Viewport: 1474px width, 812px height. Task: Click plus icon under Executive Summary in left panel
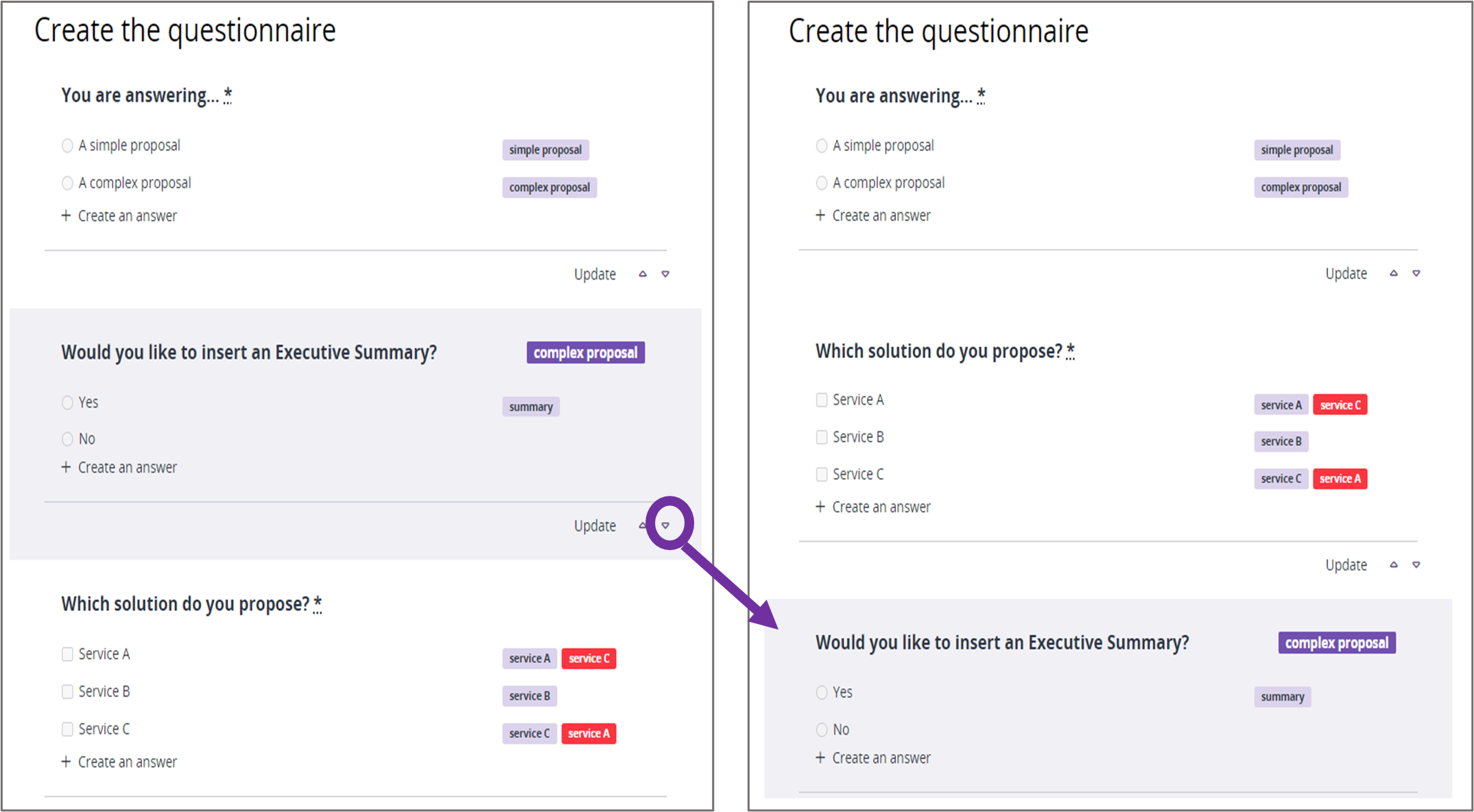pos(66,467)
